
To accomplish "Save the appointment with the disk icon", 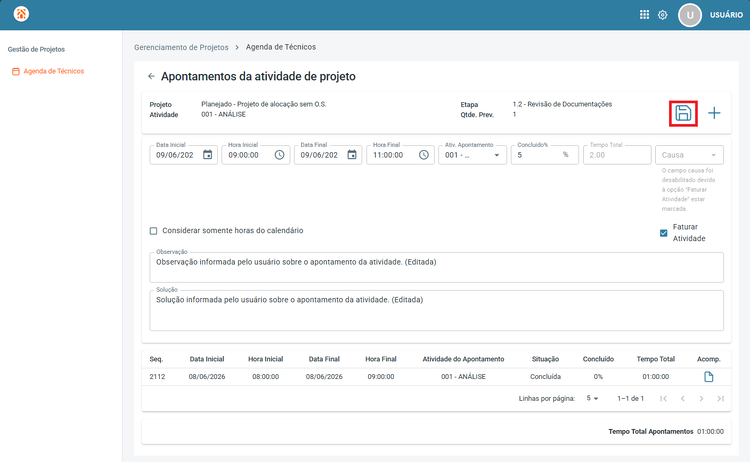I will click(683, 113).
